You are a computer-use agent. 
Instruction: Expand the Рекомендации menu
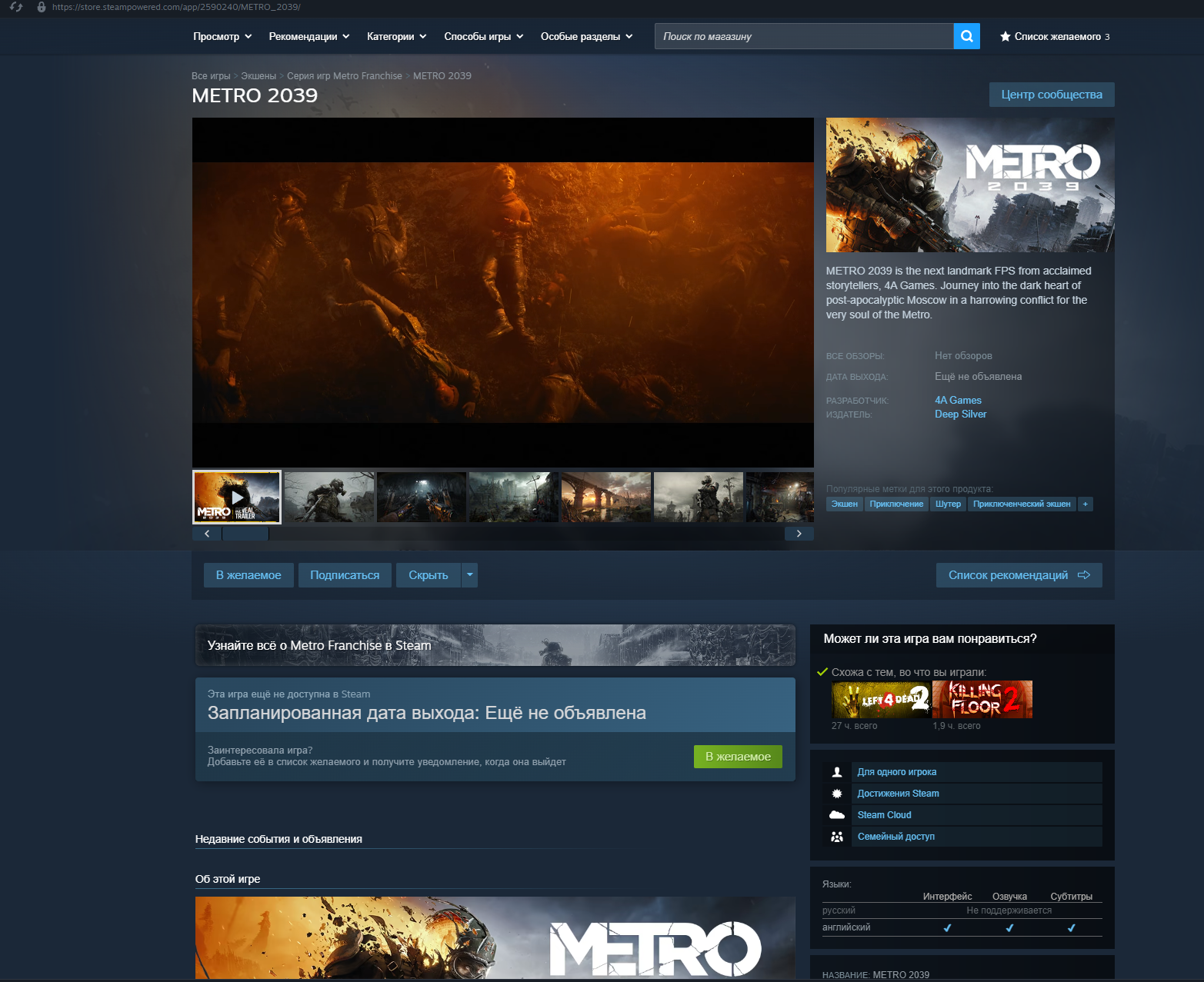click(309, 36)
